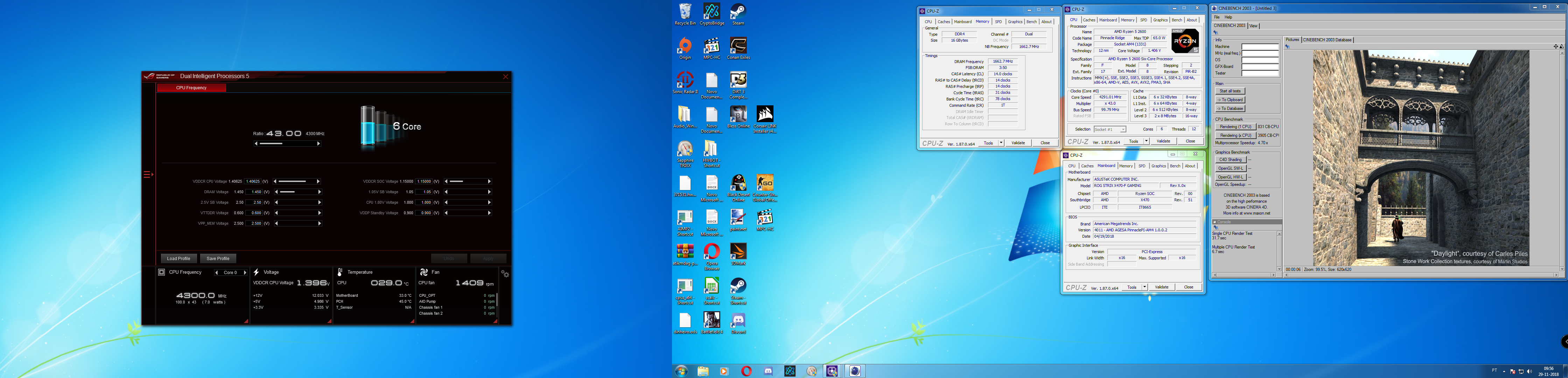Viewport: 1568px width, 378px height.
Task: Open the Conan Exiles desktop icon
Action: click(x=738, y=49)
